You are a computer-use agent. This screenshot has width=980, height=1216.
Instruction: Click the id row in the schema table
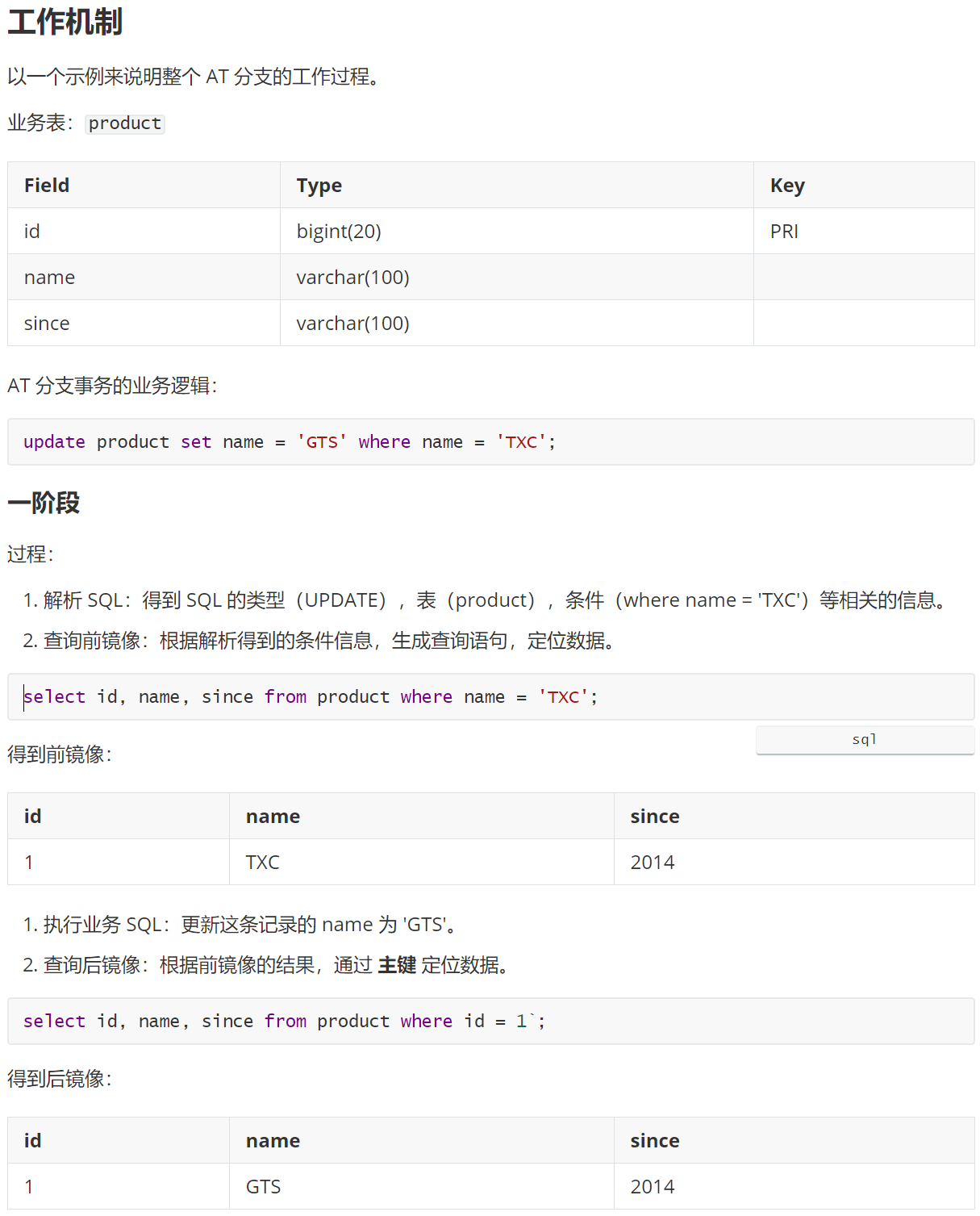click(31, 231)
